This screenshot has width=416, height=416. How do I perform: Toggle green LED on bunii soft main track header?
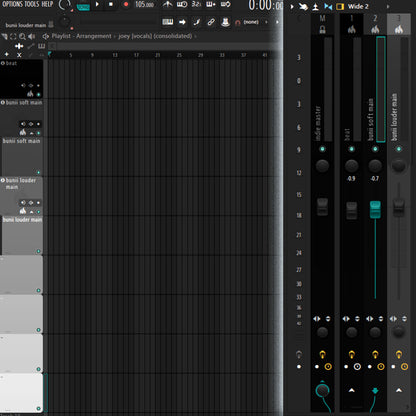tap(38, 133)
